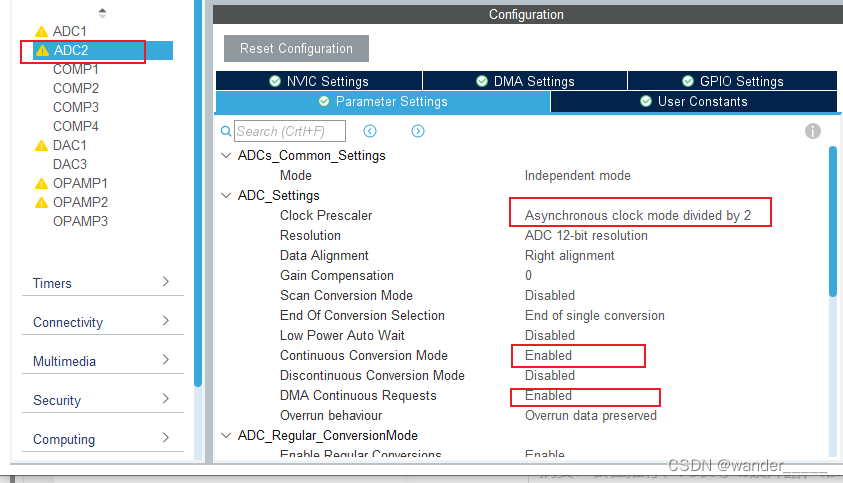The image size is (843, 483).
Task: Select DAC1 in the peripheral list
Action: click(69, 145)
